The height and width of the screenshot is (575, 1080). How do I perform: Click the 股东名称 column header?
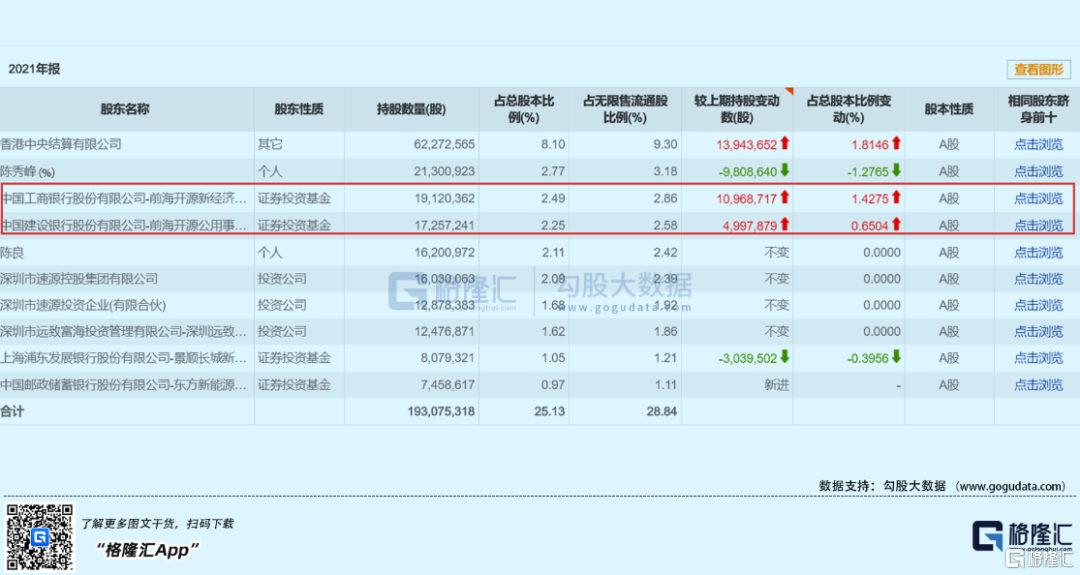[125, 109]
